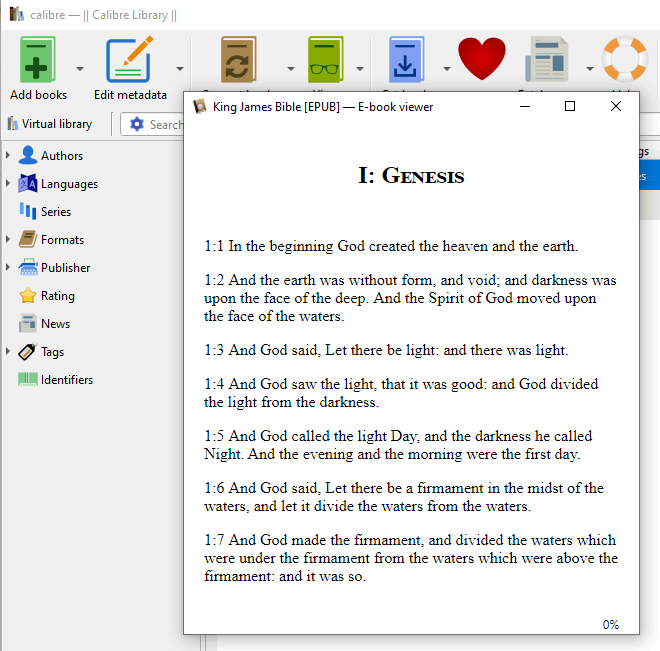Open the Edit metadata dropdown arrow
Viewport: 660px width, 651px height.
click(x=180, y=68)
